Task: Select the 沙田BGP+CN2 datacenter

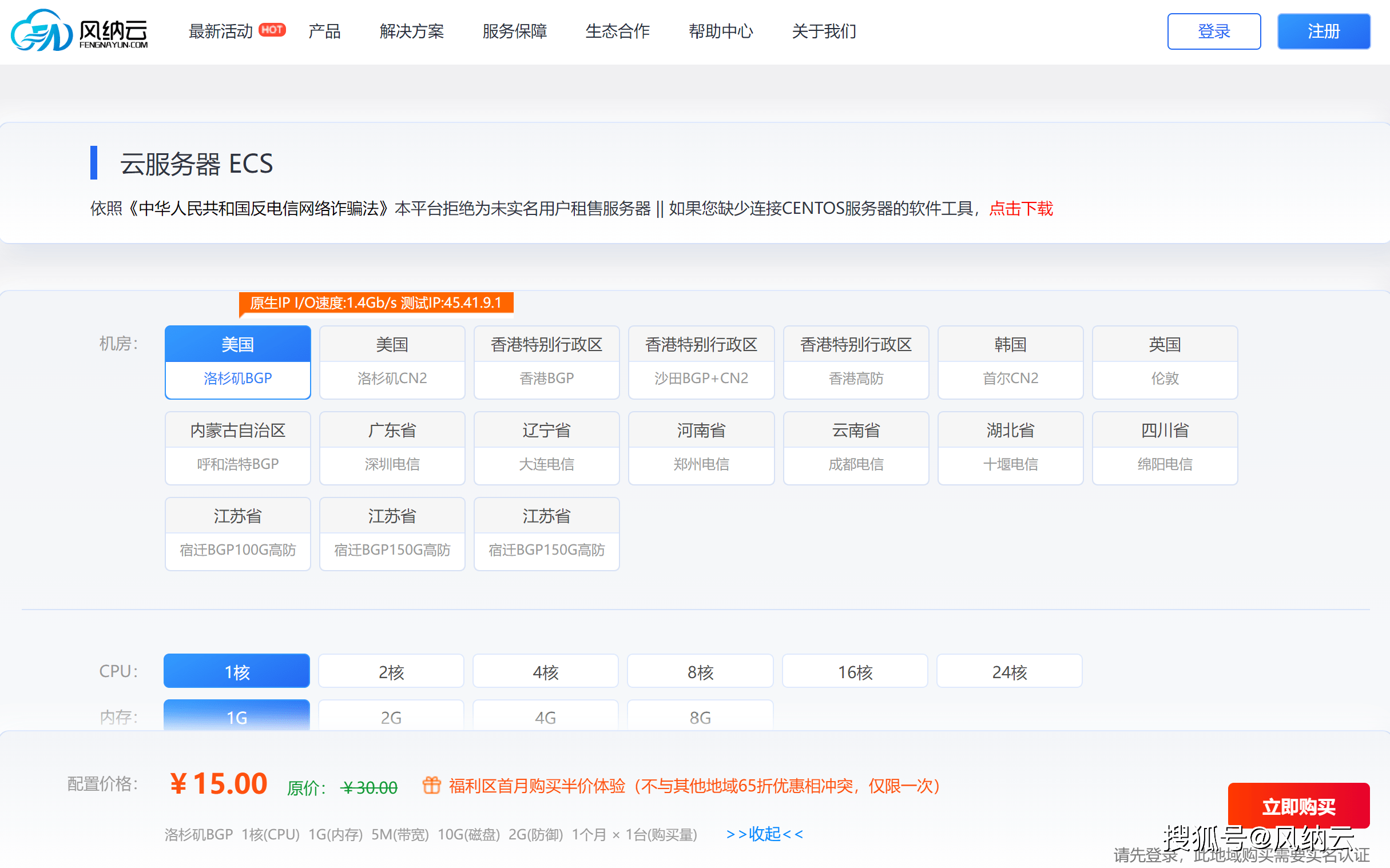Action: pyautogui.click(x=701, y=363)
